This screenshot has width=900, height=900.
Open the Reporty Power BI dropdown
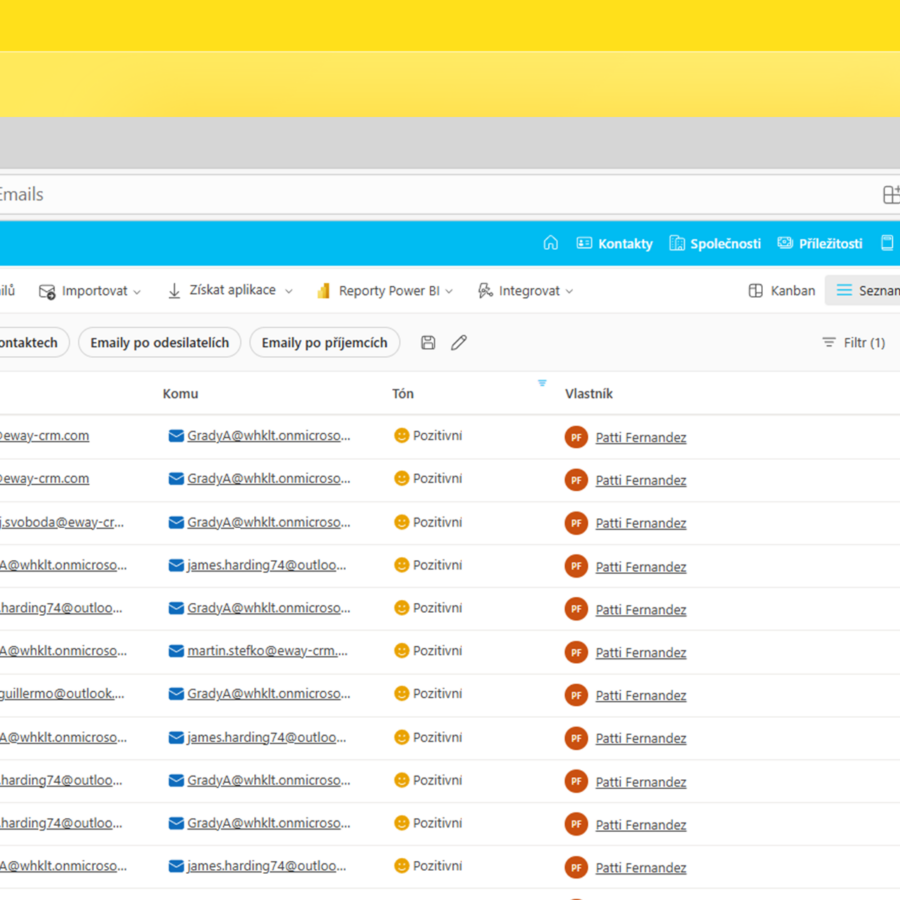pyautogui.click(x=385, y=291)
